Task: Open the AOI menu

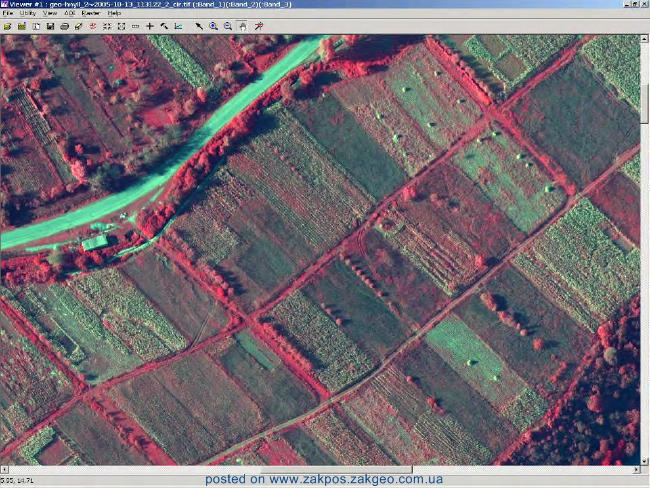Action: click(x=70, y=13)
